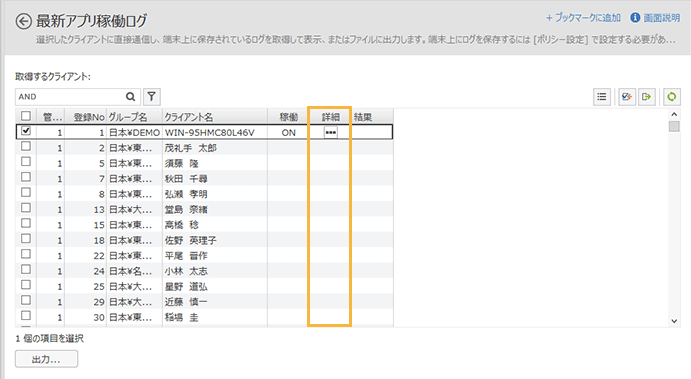Check the box for 高橋 稔
The width and height of the screenshot is (691, 379).
point(26,223)
